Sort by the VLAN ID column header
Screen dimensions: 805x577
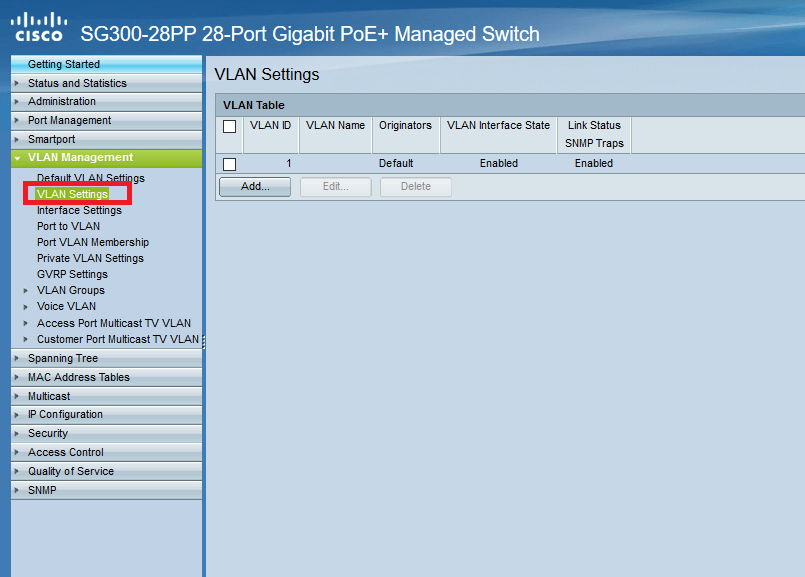click(271, 134)
